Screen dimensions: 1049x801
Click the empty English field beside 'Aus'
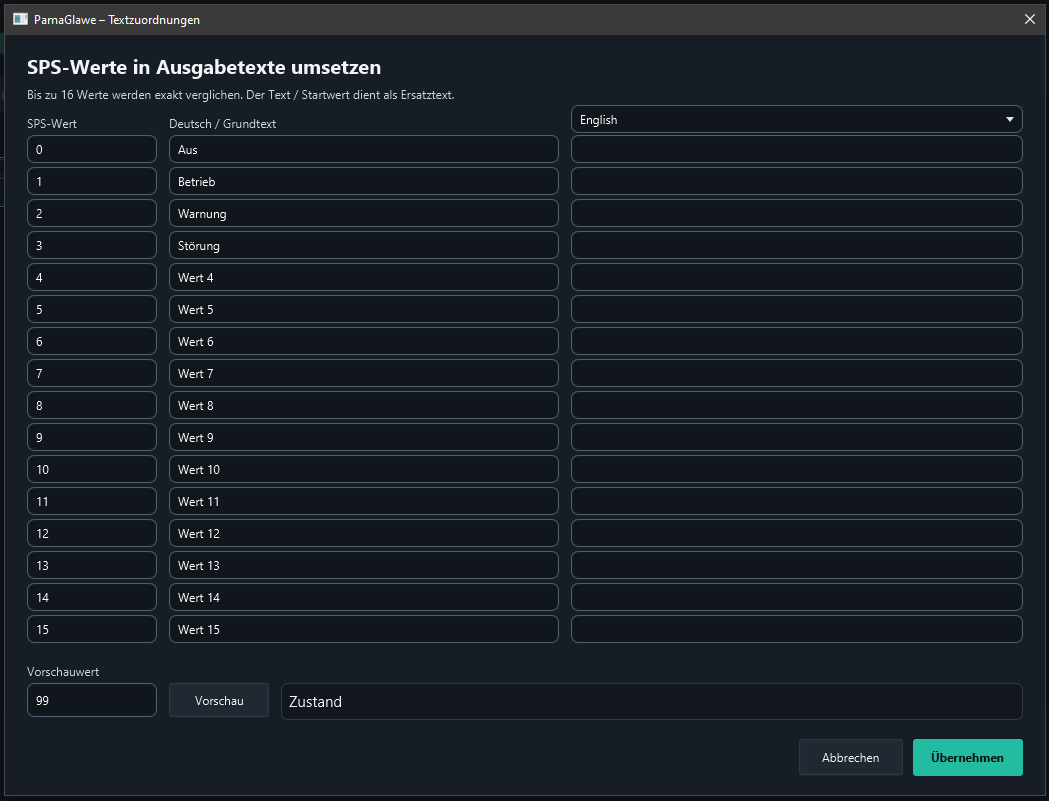[796, 149]
